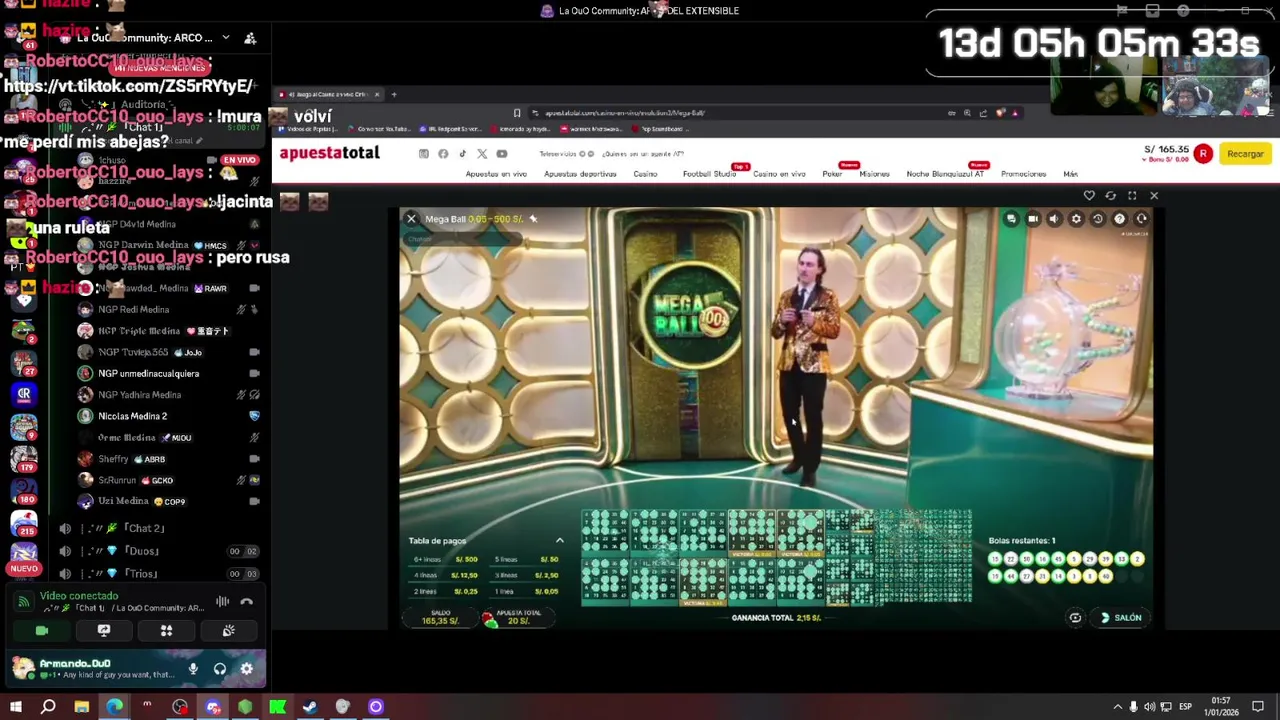The image size is (1280, 720).
Task: Click the Recargar yellow button
Action: pos(1245,154)
